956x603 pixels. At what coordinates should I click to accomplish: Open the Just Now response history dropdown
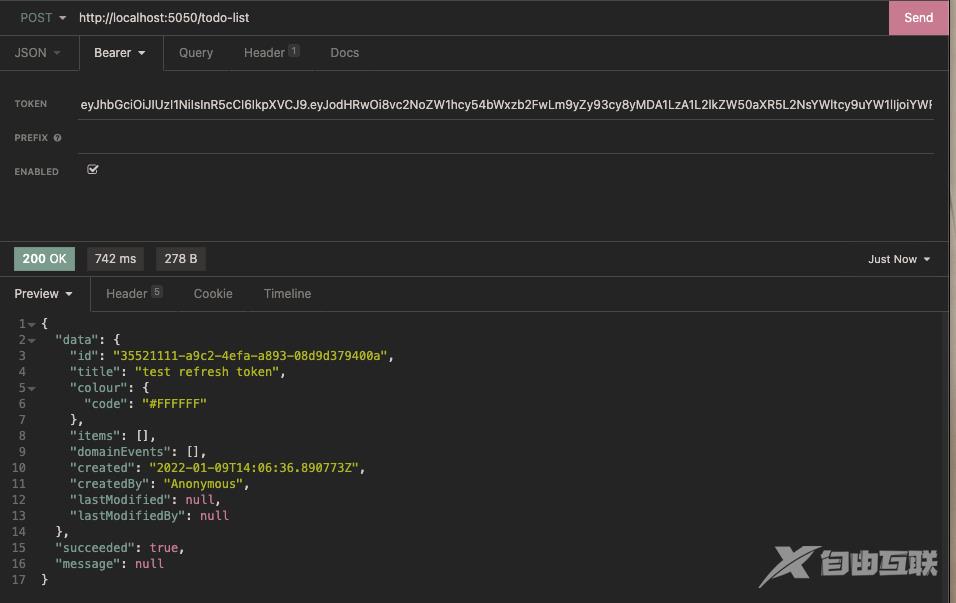898,259
